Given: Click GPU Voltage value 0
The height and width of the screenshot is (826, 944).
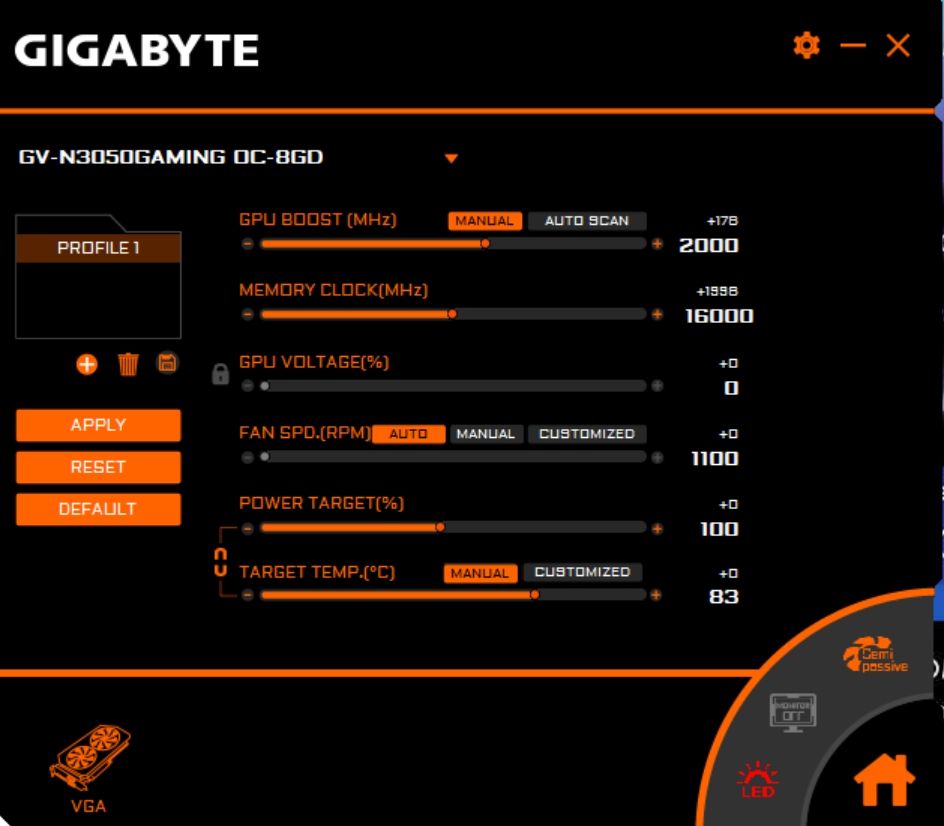Looking at the screenshot, I should (x=731, y=388).
